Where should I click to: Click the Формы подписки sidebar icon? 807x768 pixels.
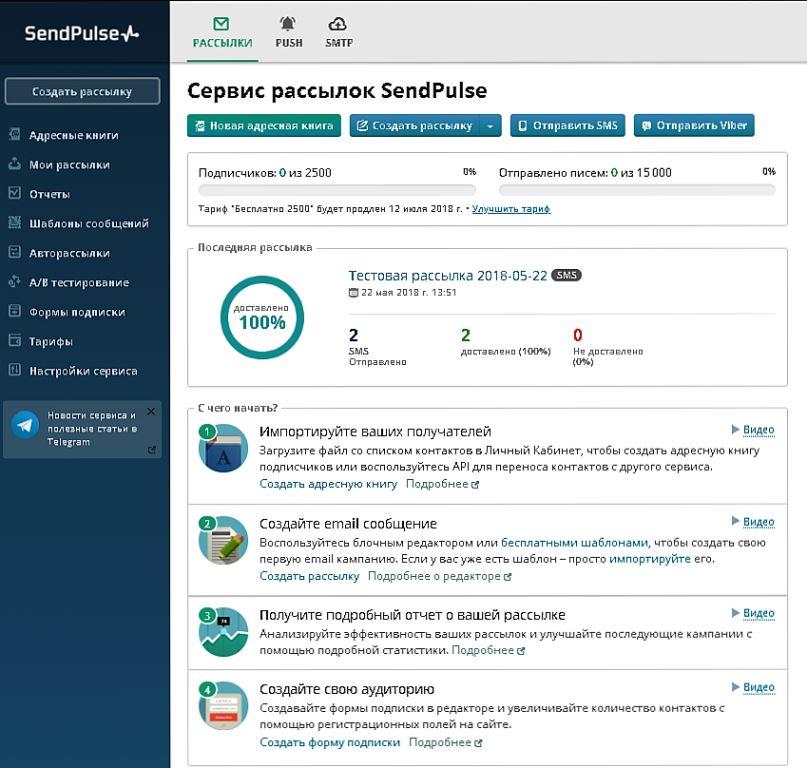[14, 311]
